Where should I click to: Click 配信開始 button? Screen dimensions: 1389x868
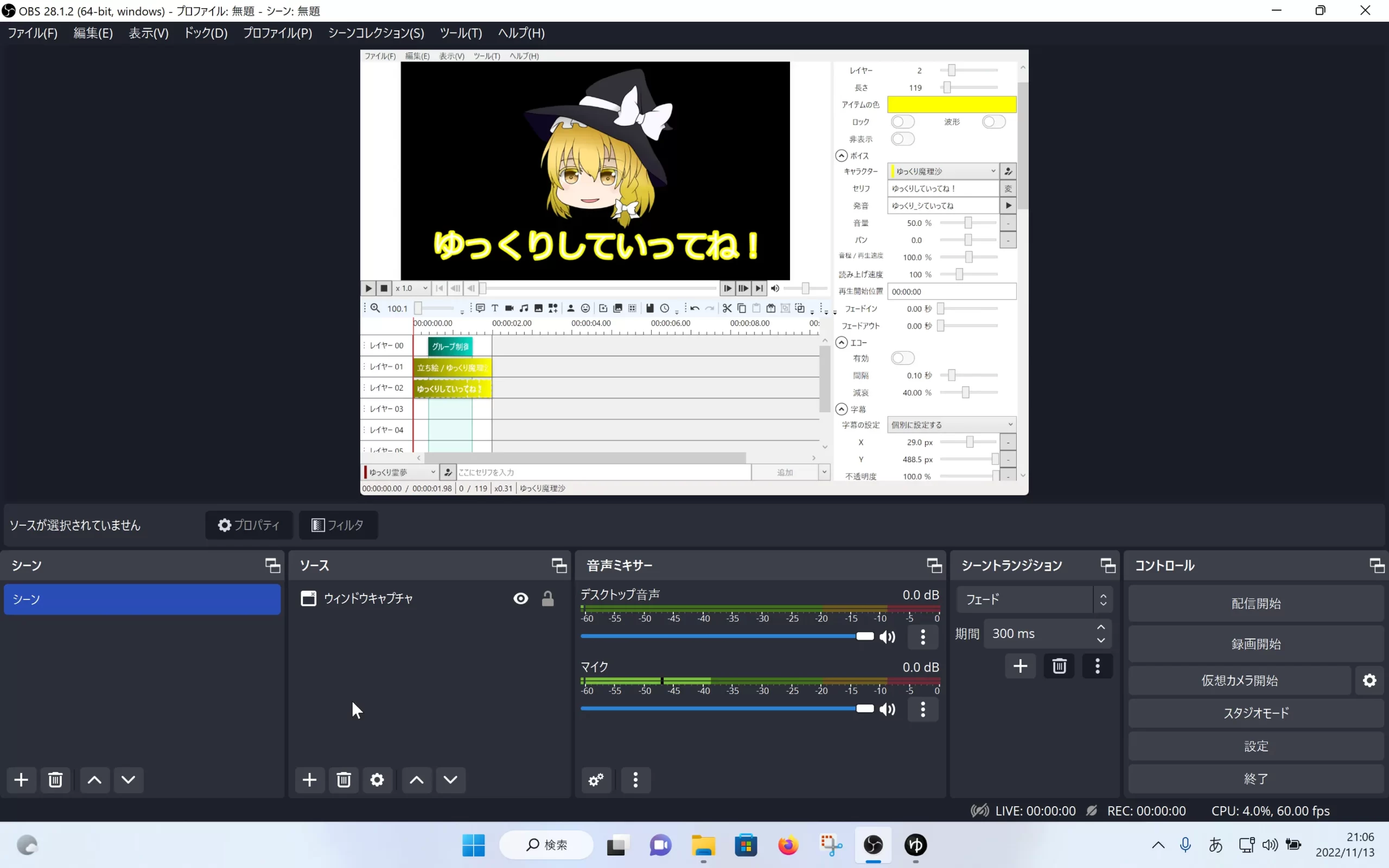(x=1256, y=604)
